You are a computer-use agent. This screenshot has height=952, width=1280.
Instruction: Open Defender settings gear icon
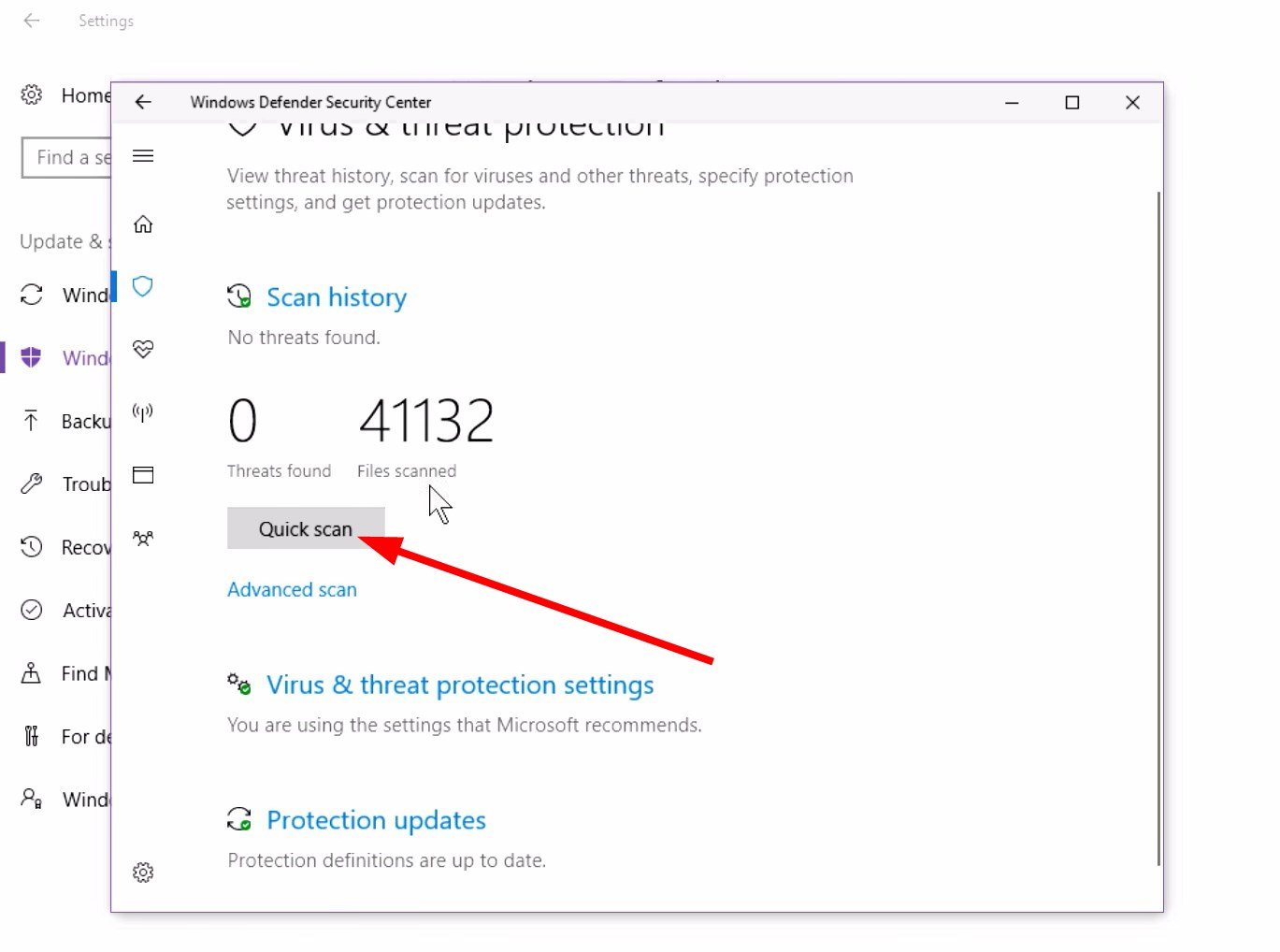click(x=143, y=873)
